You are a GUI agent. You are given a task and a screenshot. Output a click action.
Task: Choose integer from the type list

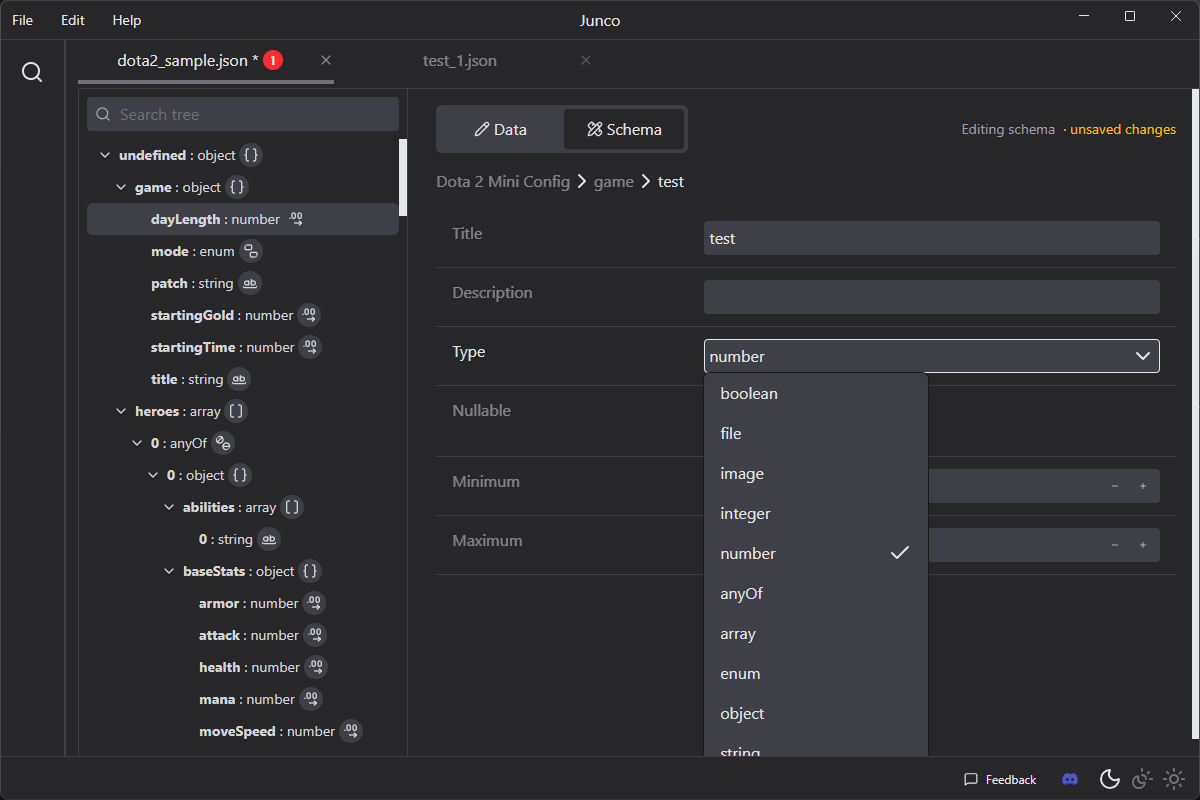point(816,514)
